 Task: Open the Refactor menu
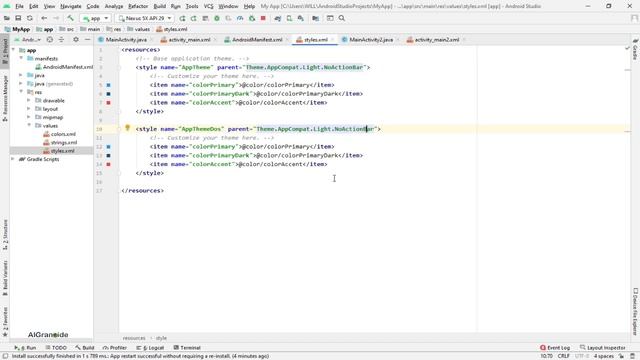tap(138, 6)
